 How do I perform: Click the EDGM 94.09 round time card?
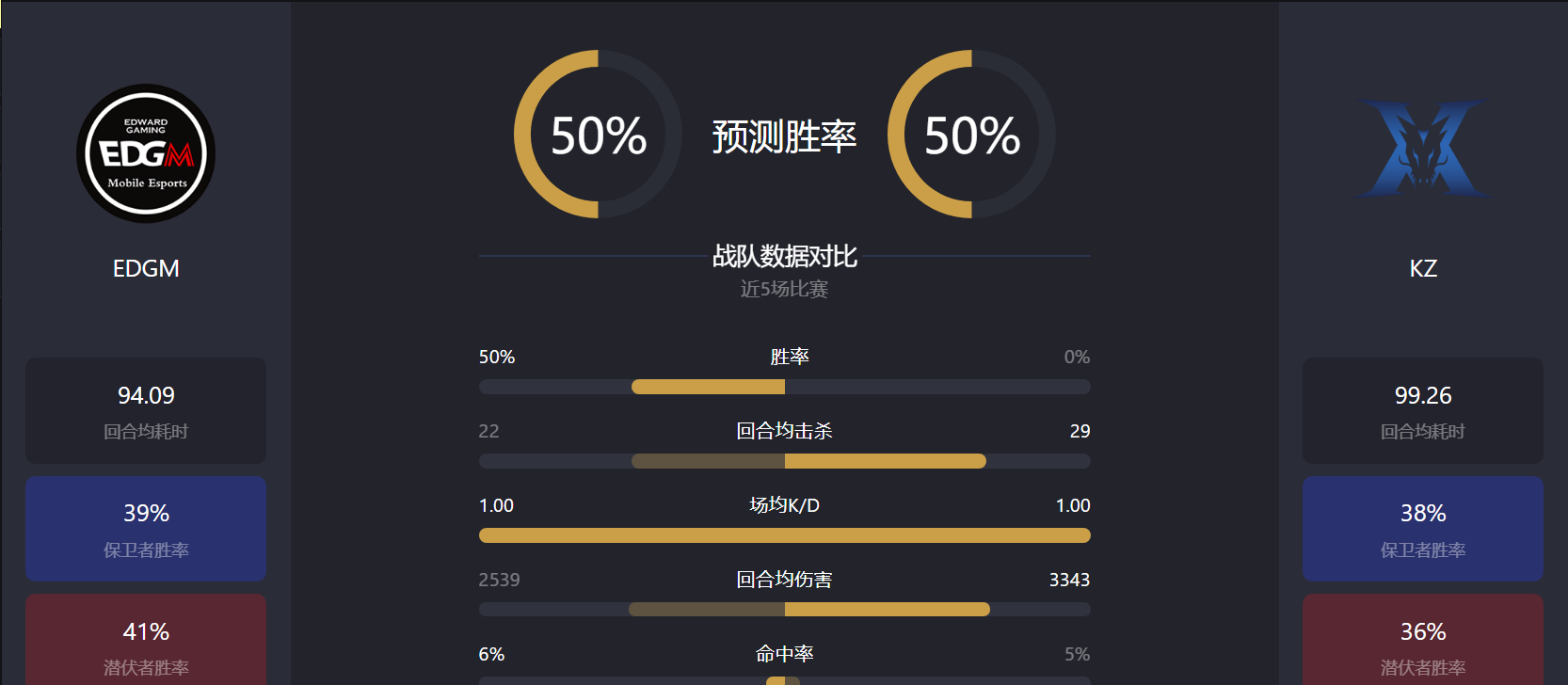pyautogui.click(x=146, y=410)
